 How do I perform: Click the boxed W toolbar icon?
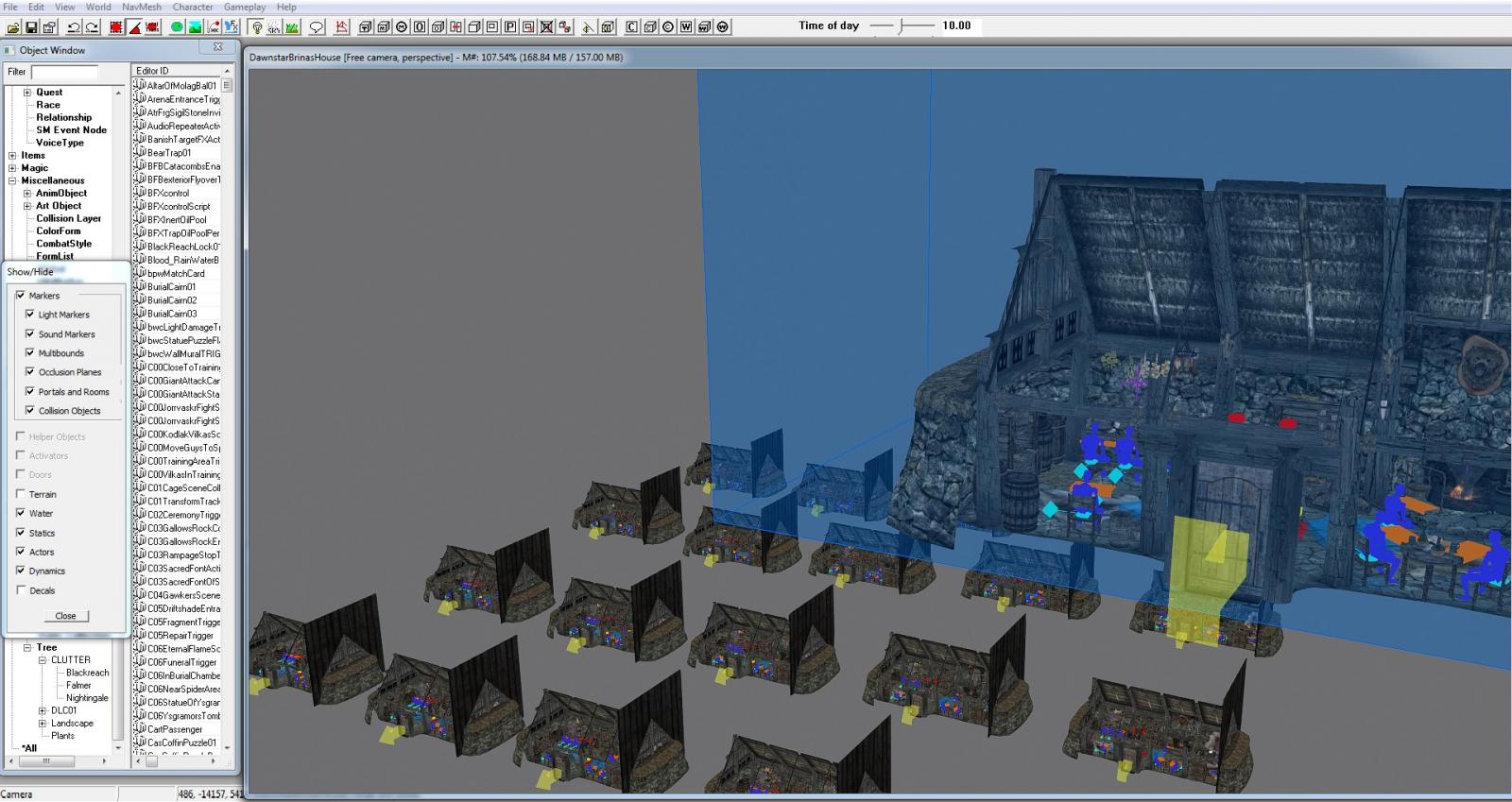click(686, 27)
